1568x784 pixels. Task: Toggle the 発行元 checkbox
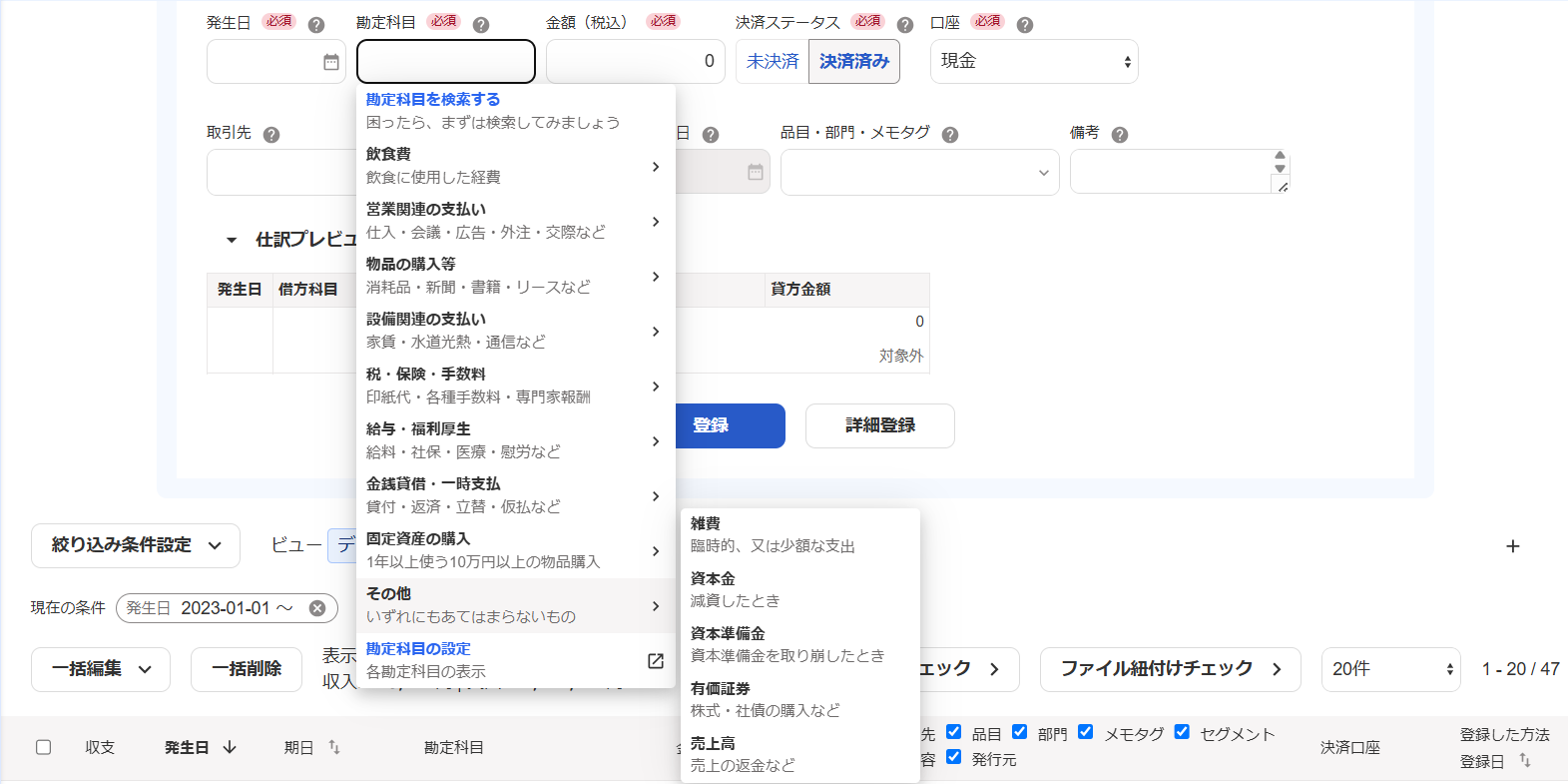point(953,757)
